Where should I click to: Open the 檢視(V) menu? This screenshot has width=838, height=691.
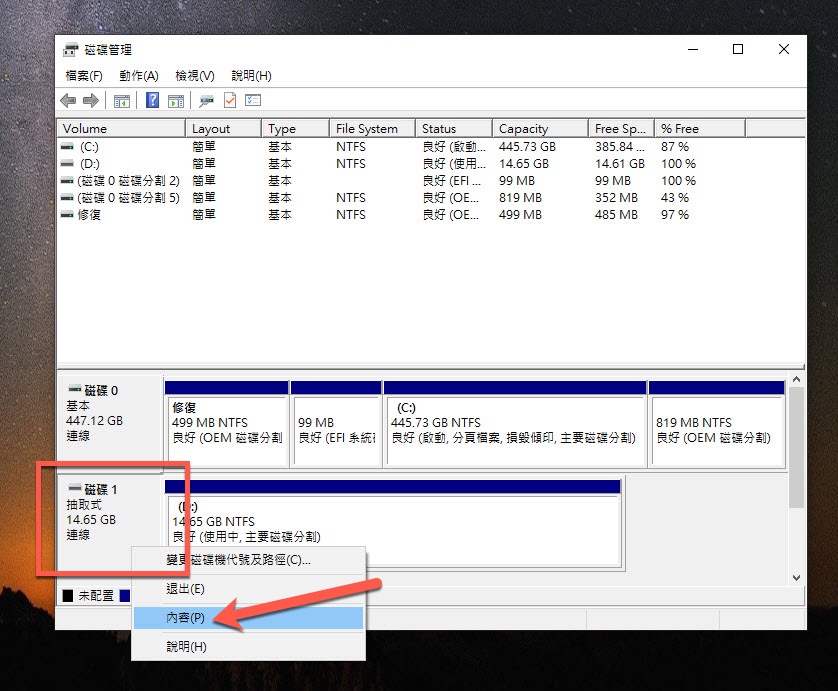[x=194, y=76]
